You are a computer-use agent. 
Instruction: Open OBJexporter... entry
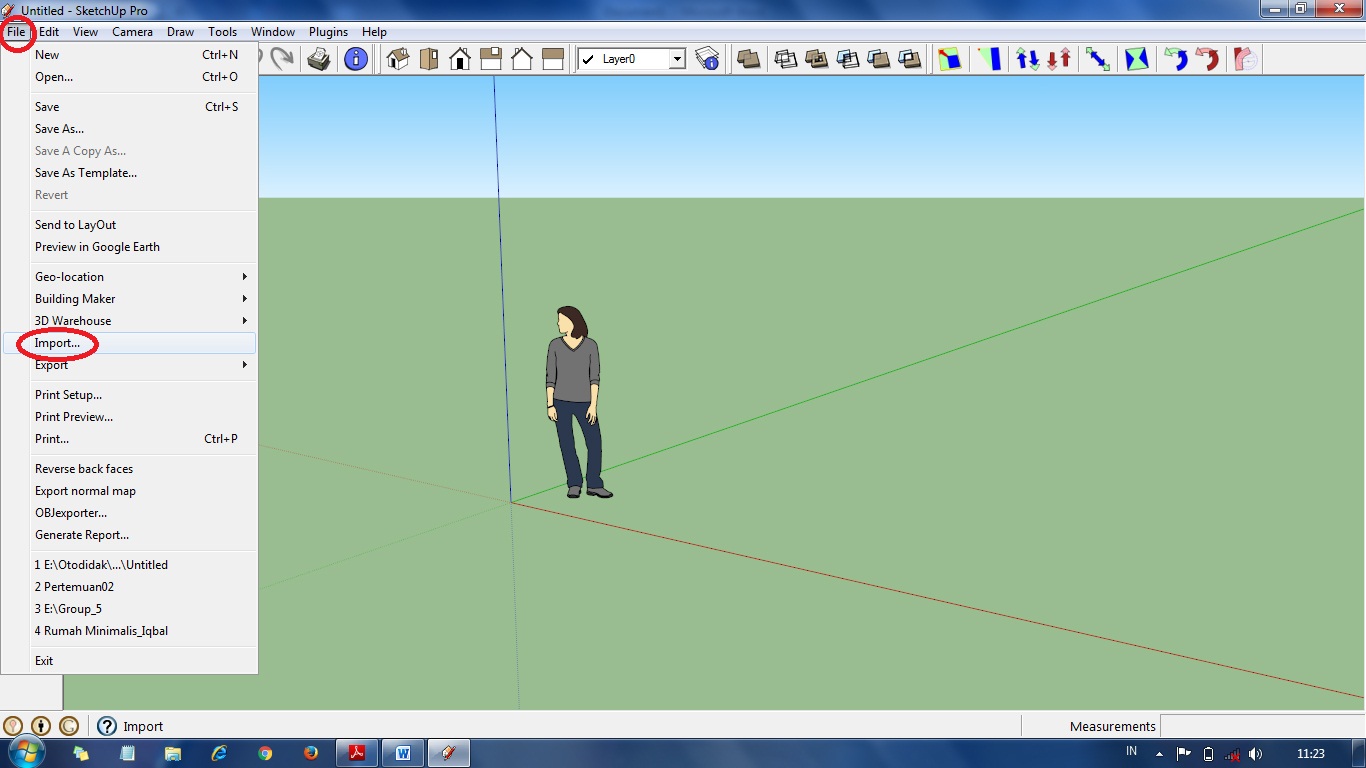tap(129, 513)
